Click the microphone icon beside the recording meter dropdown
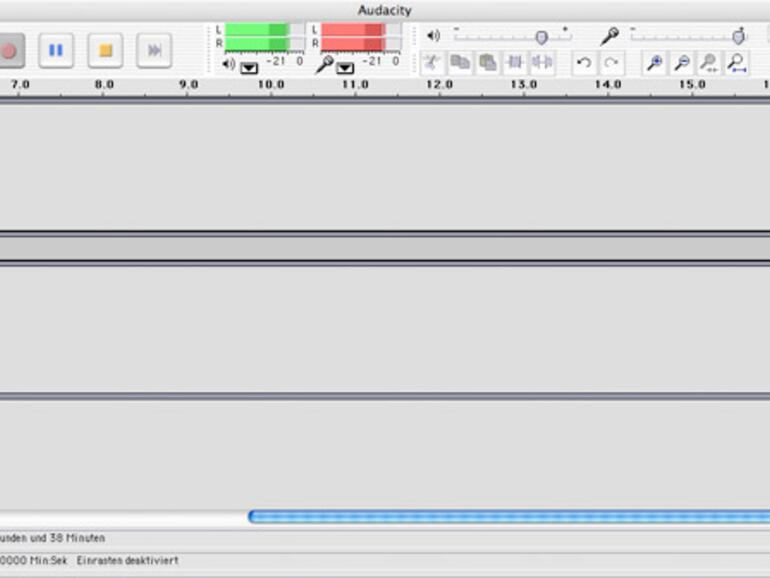Screen dimensions: 770x578 pos(324,64)
